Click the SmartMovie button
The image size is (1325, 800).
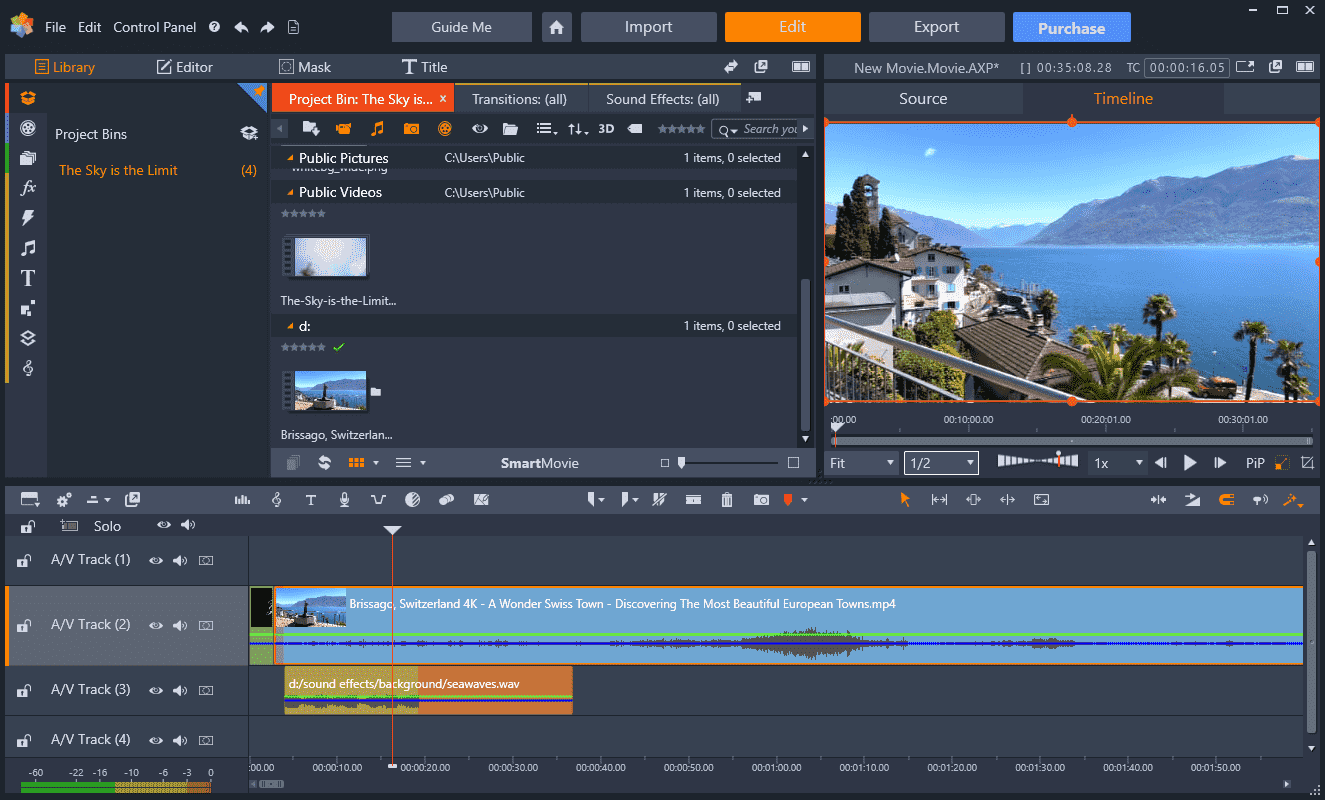click(x=539, y=463)
